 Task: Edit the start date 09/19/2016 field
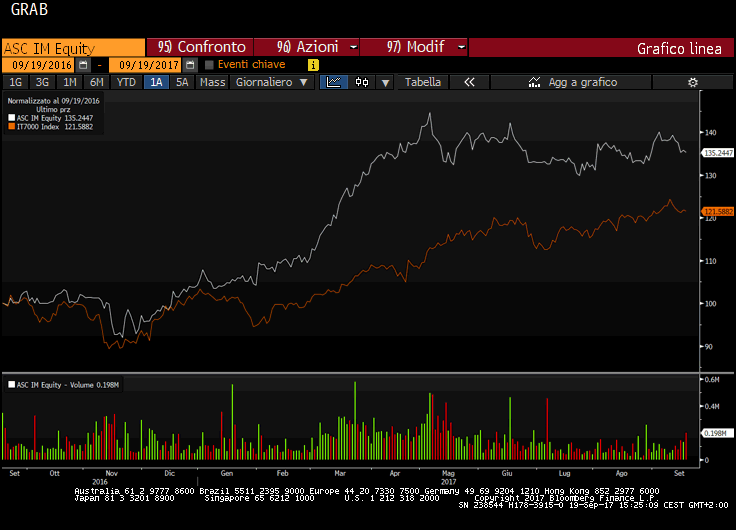pos(39,65)
